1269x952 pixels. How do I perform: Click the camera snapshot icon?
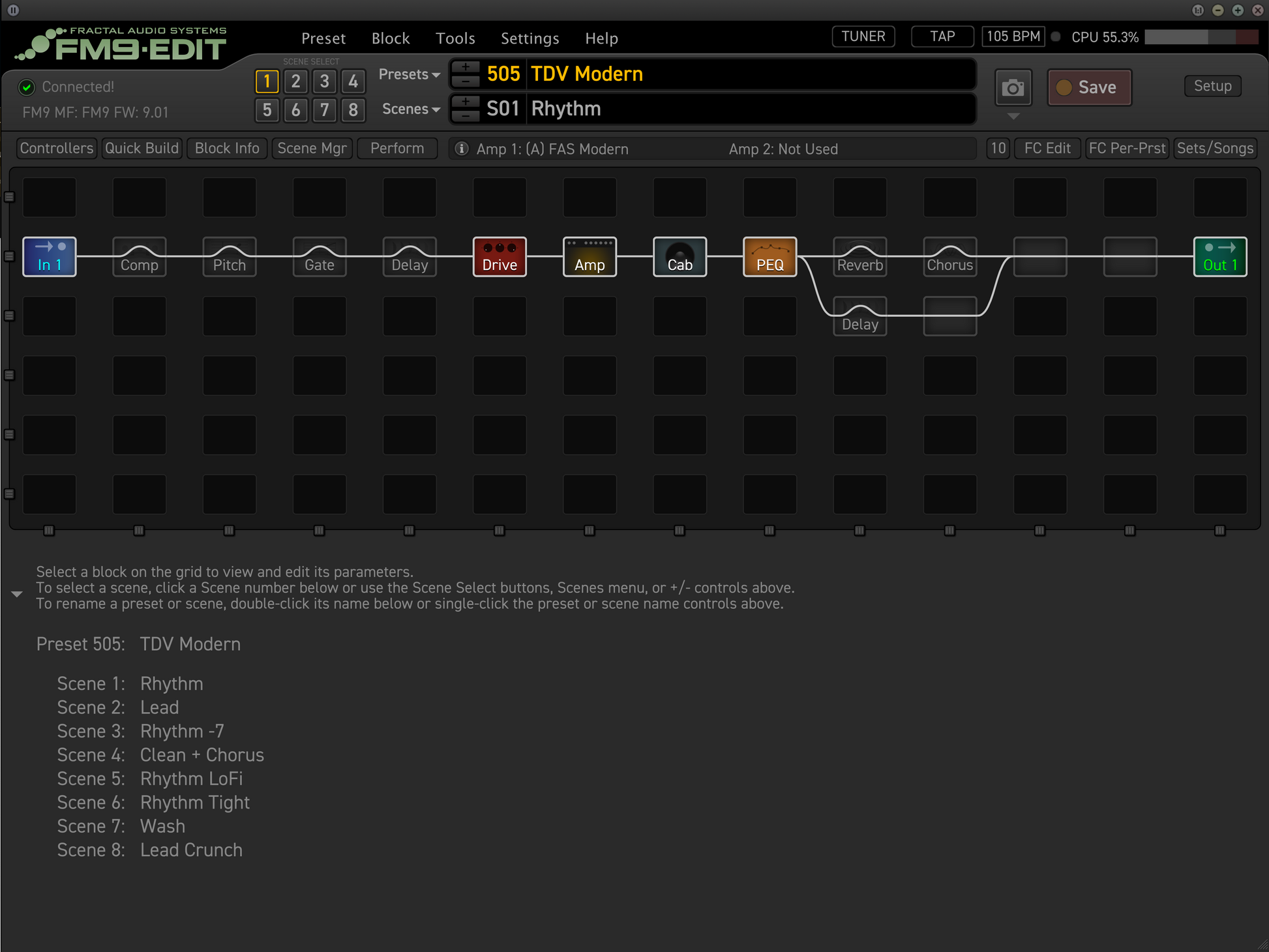point(1013,87)
